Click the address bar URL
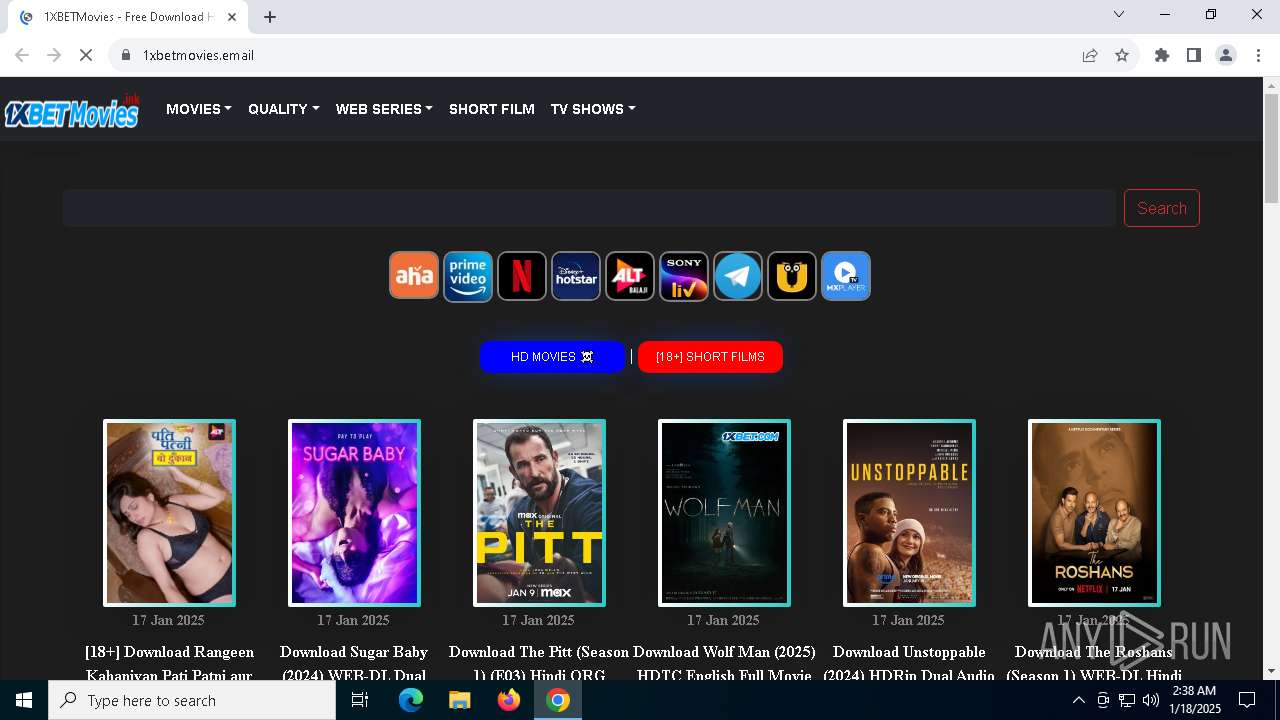Screen dimensions: 1280x720 click(198, 55)
